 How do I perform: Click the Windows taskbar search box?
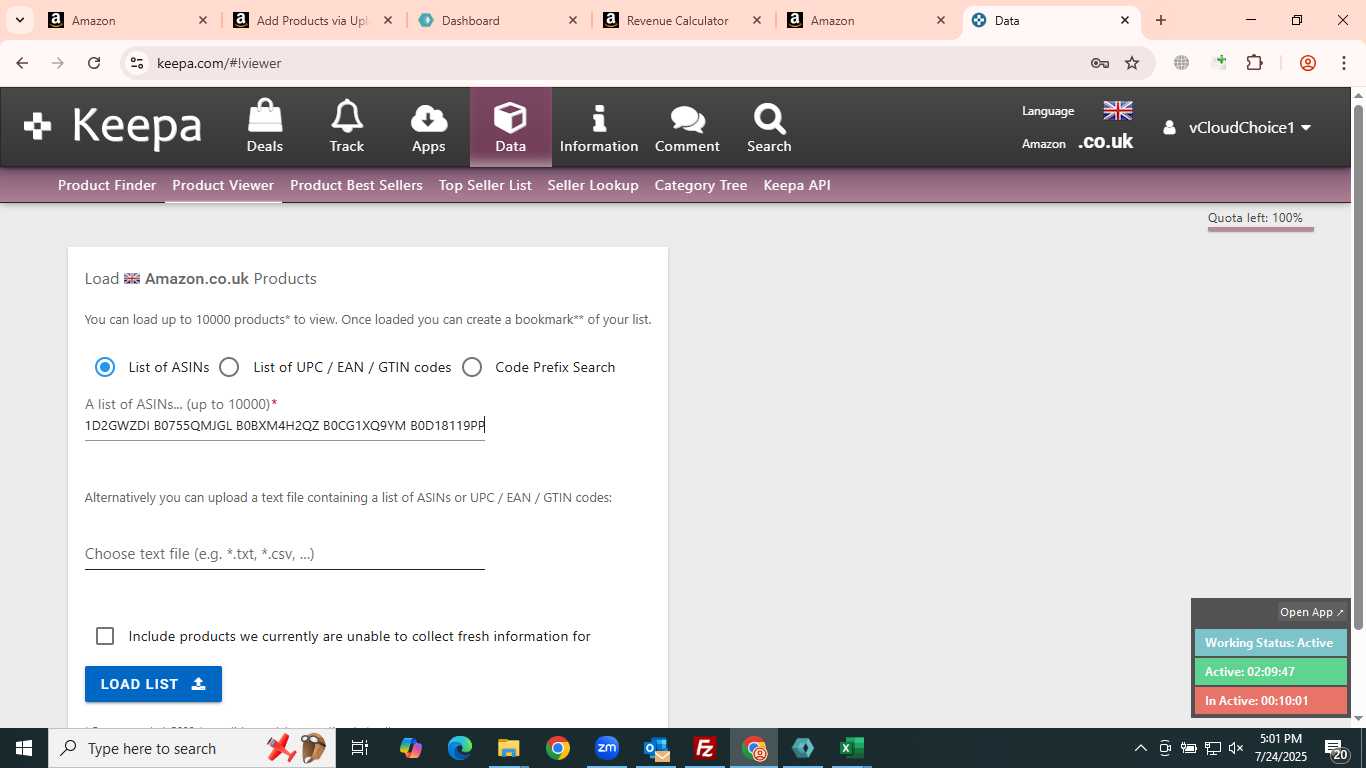coord(190,748)
